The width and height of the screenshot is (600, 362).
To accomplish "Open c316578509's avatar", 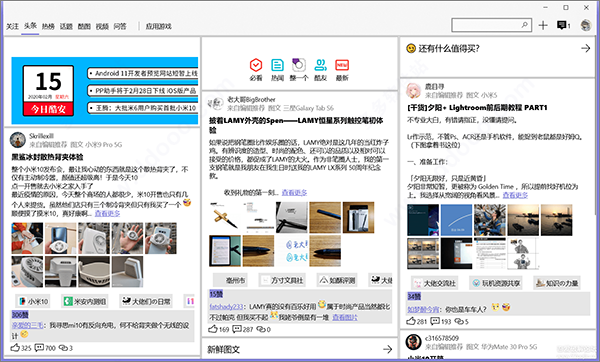I will (414, 342).
